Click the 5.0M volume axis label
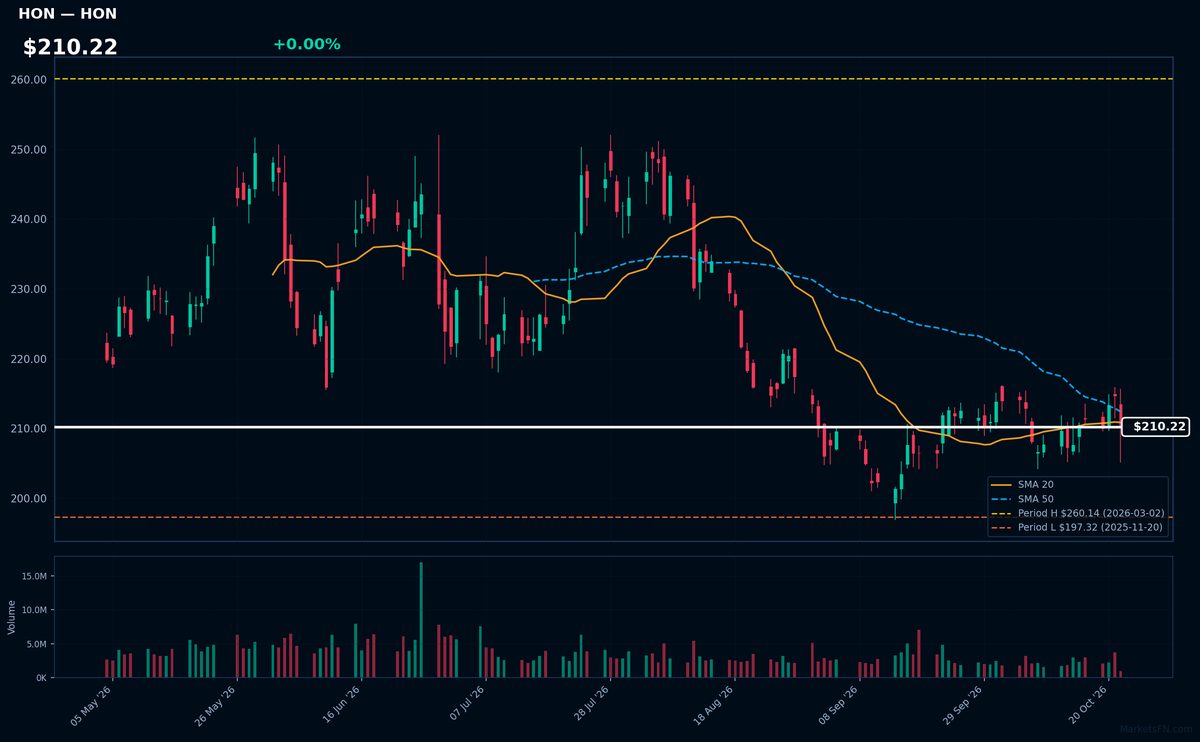Screen dimensions: 1200x742 point(36,644)
